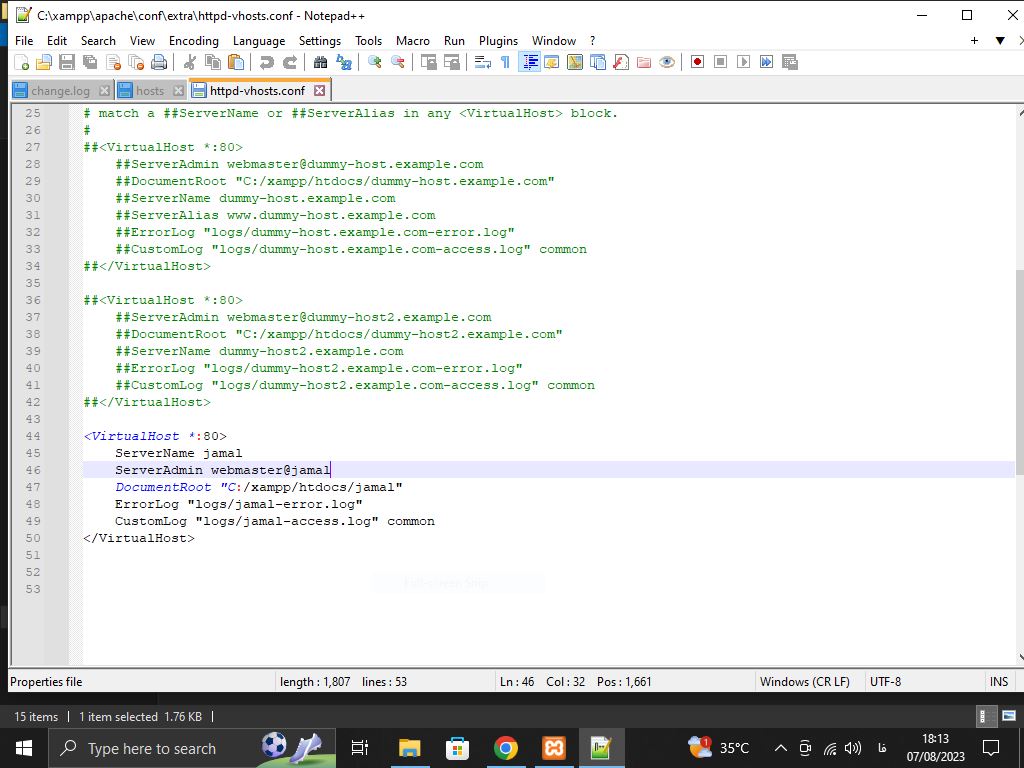Open the Replace dialog icon
Viewport: 1024px width, 768px height.
point(344,62)
